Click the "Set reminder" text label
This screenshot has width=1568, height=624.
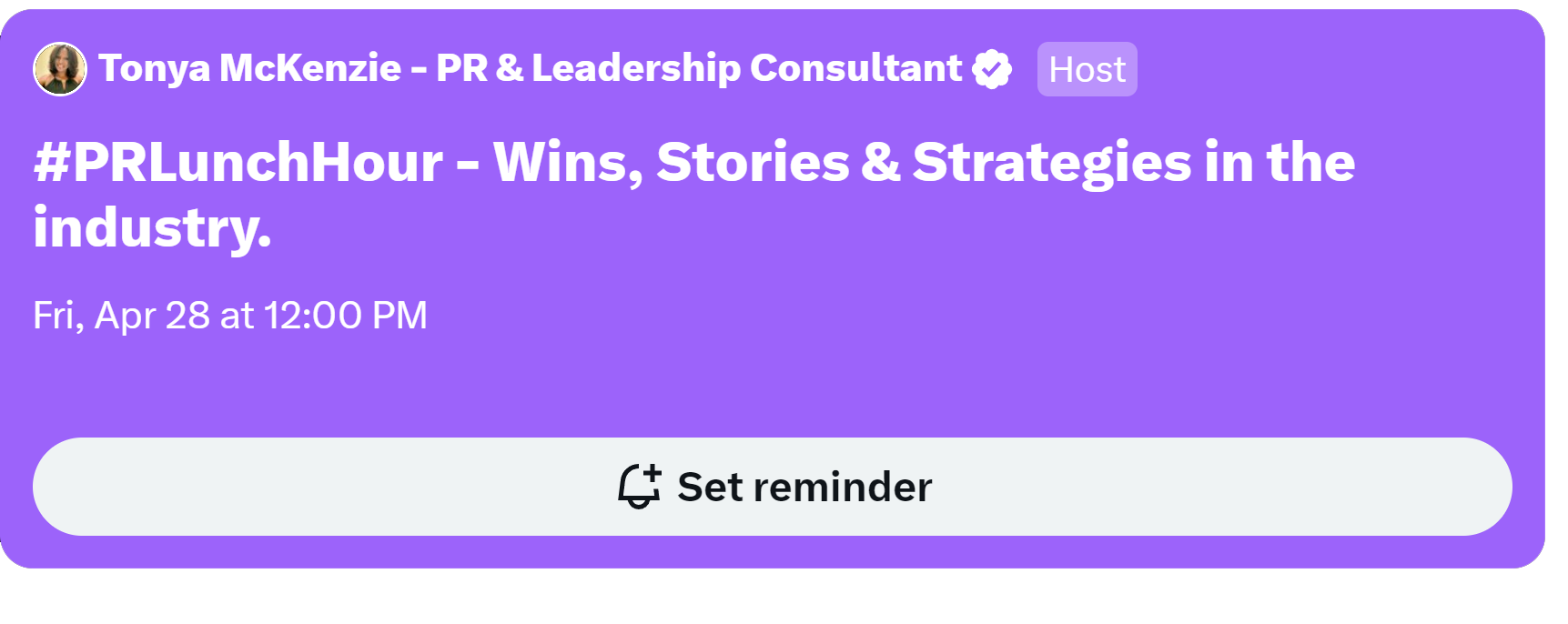click(804, 488)
